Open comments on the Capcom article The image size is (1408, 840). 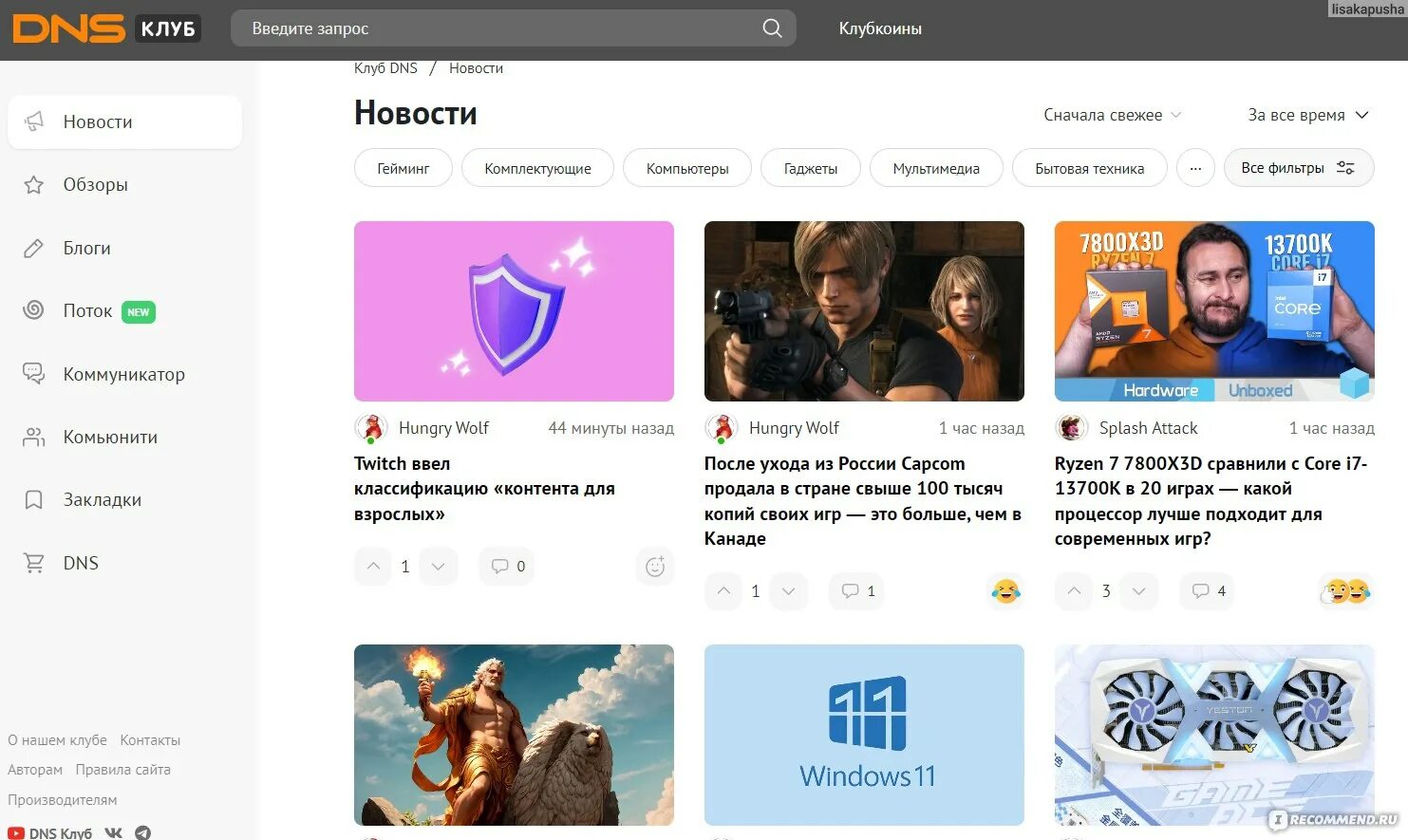point(857,591)
